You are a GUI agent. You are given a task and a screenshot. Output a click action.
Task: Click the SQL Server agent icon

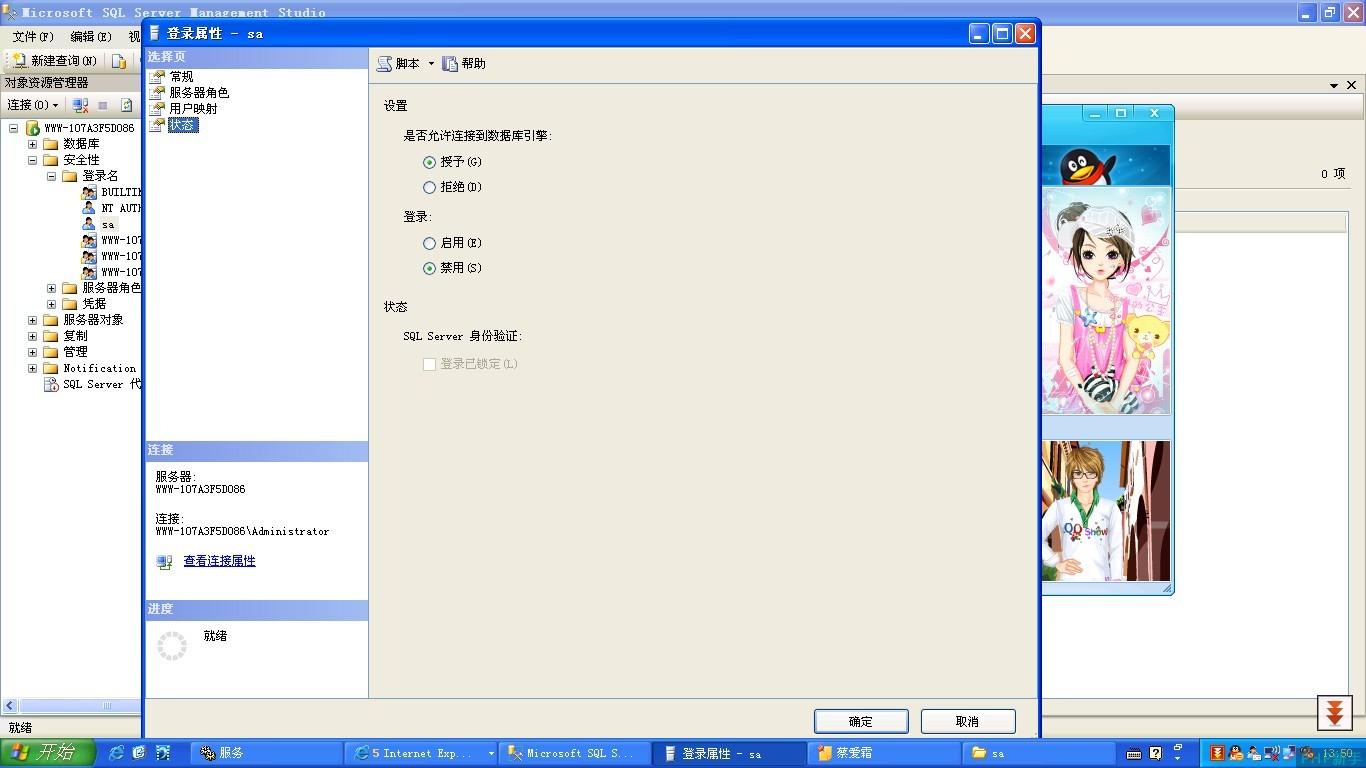pyautogui.click(x=51, y=384)
